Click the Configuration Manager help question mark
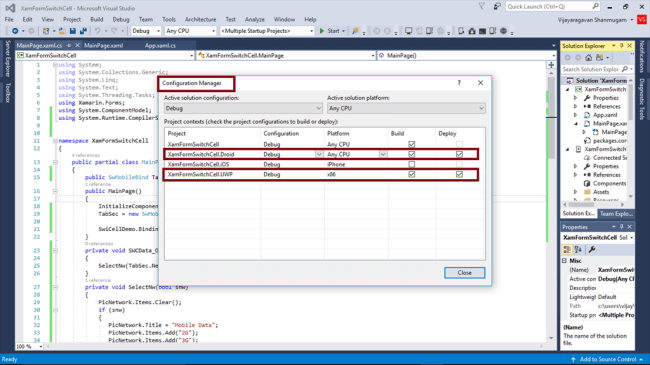The width and height of the screenshot is (650, 365). point(459,83)
